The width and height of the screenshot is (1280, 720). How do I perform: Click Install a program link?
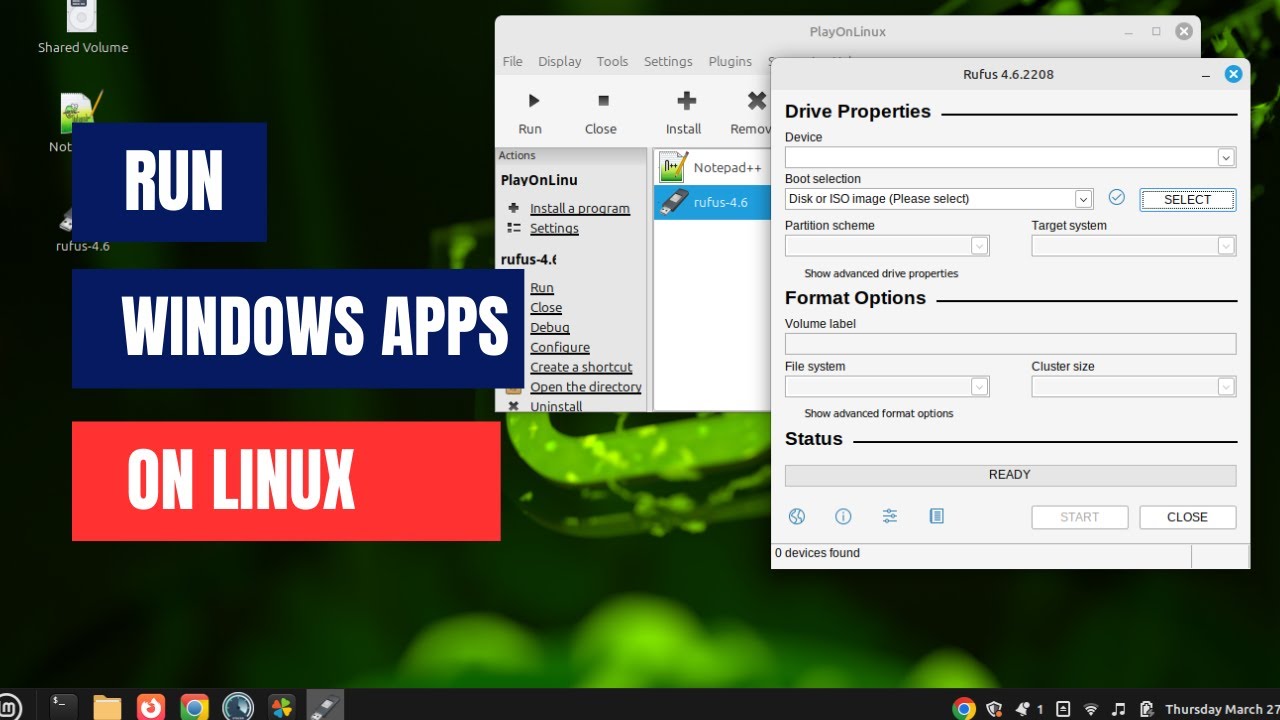click(x=580, y=208)
